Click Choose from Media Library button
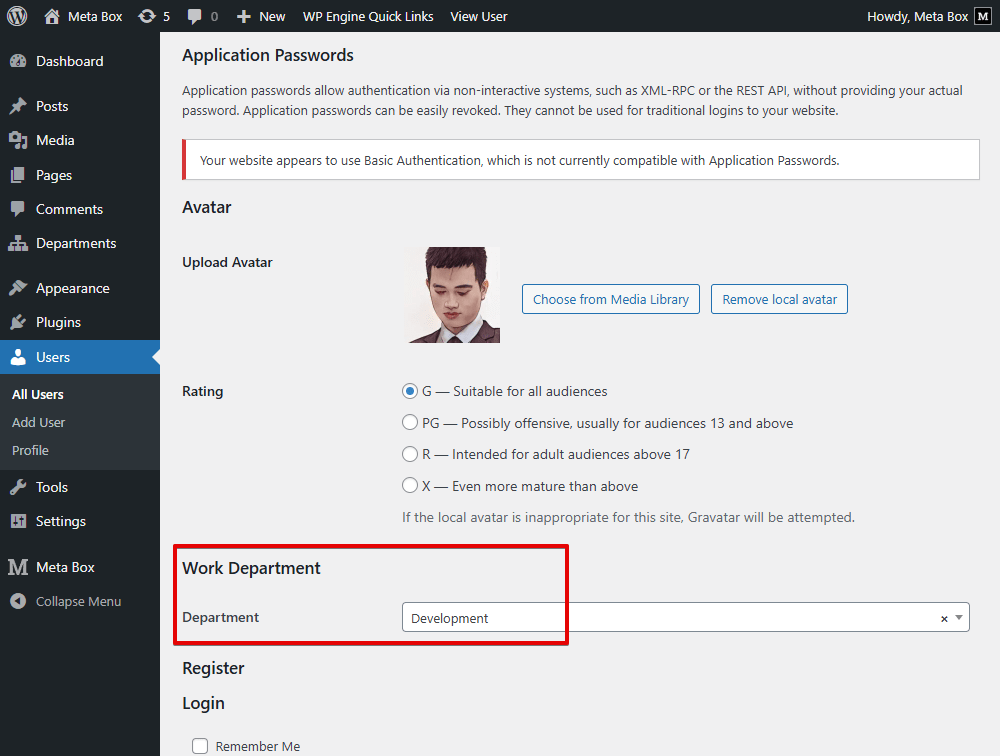Viewport: 1000px width, 756px height. pyautogui.click(x=610, y=299)
